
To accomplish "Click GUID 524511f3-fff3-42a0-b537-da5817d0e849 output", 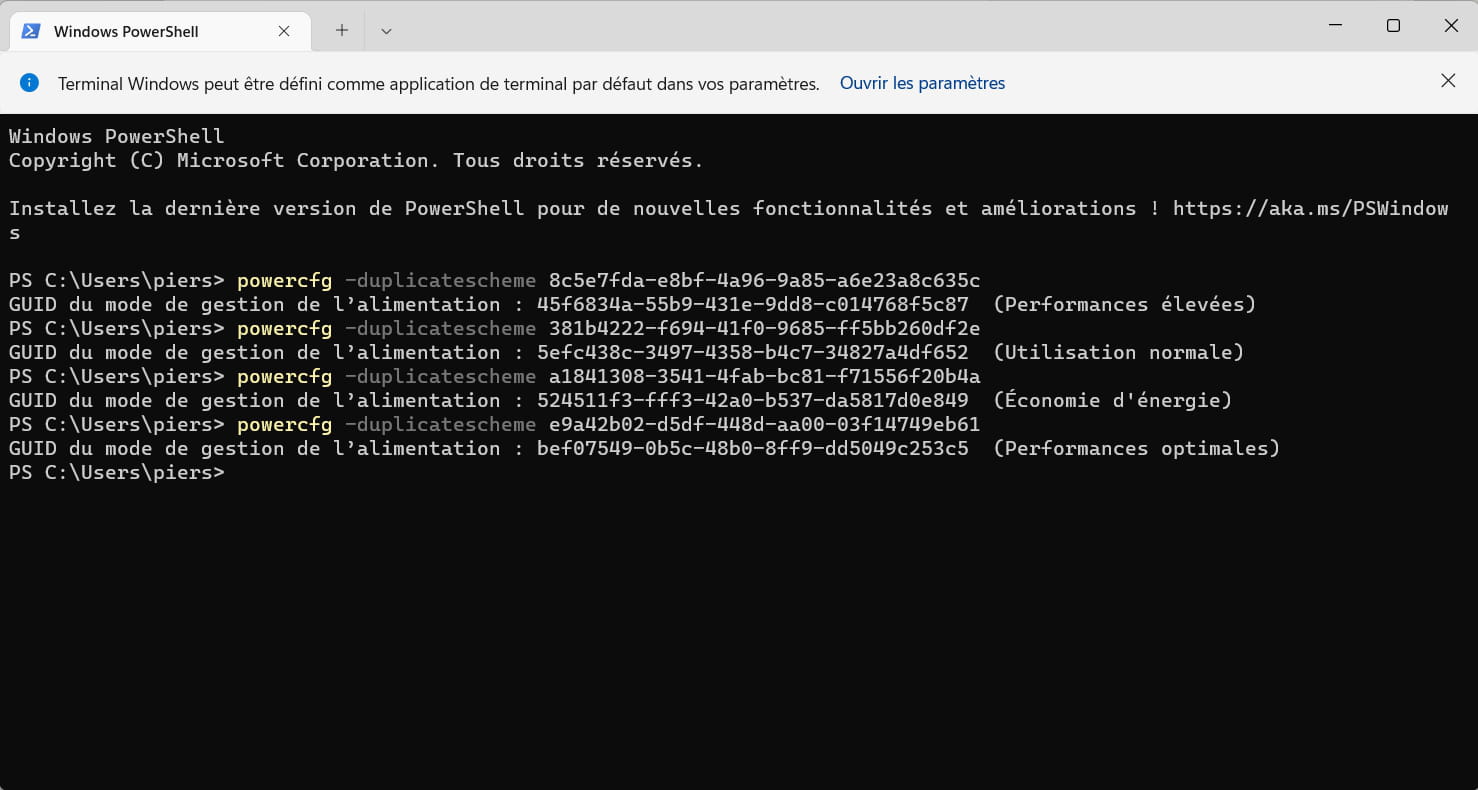I will coord(753,400).
